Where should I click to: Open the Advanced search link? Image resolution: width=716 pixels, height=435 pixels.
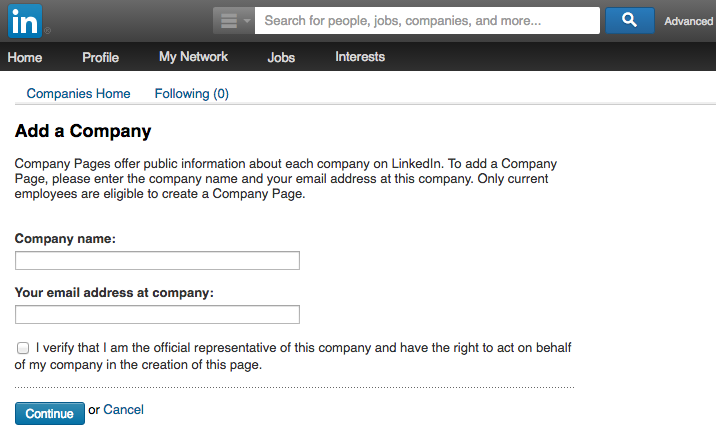pos(688,21)
